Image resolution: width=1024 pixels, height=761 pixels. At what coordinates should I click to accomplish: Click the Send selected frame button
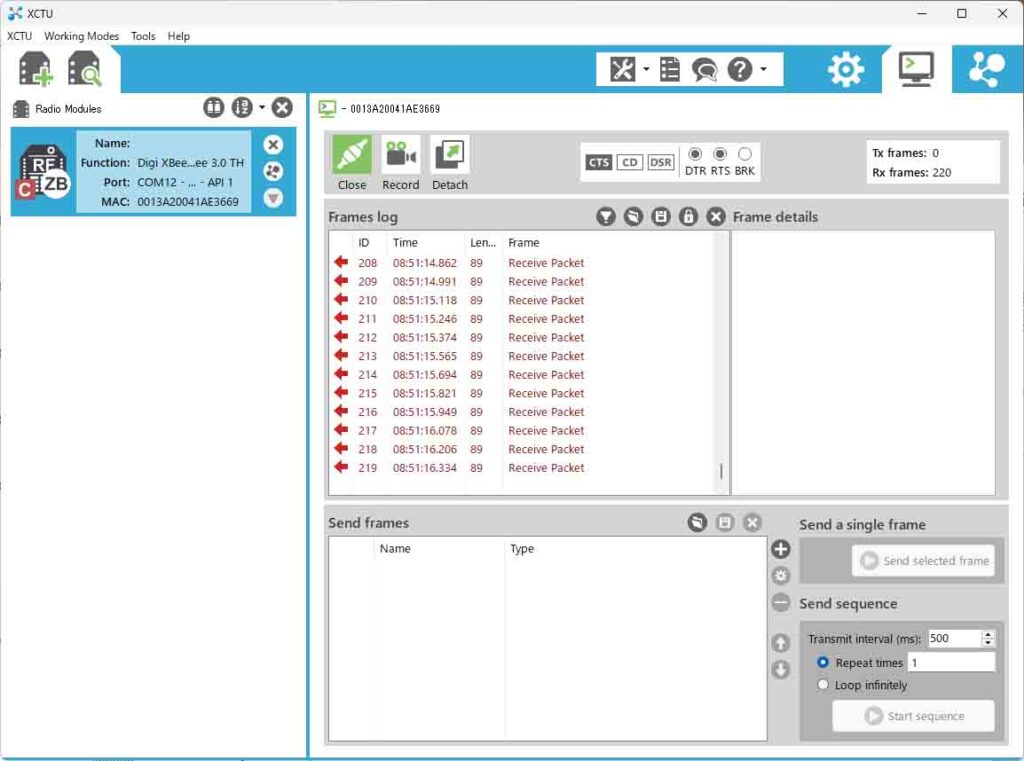[x=923, y=561]
